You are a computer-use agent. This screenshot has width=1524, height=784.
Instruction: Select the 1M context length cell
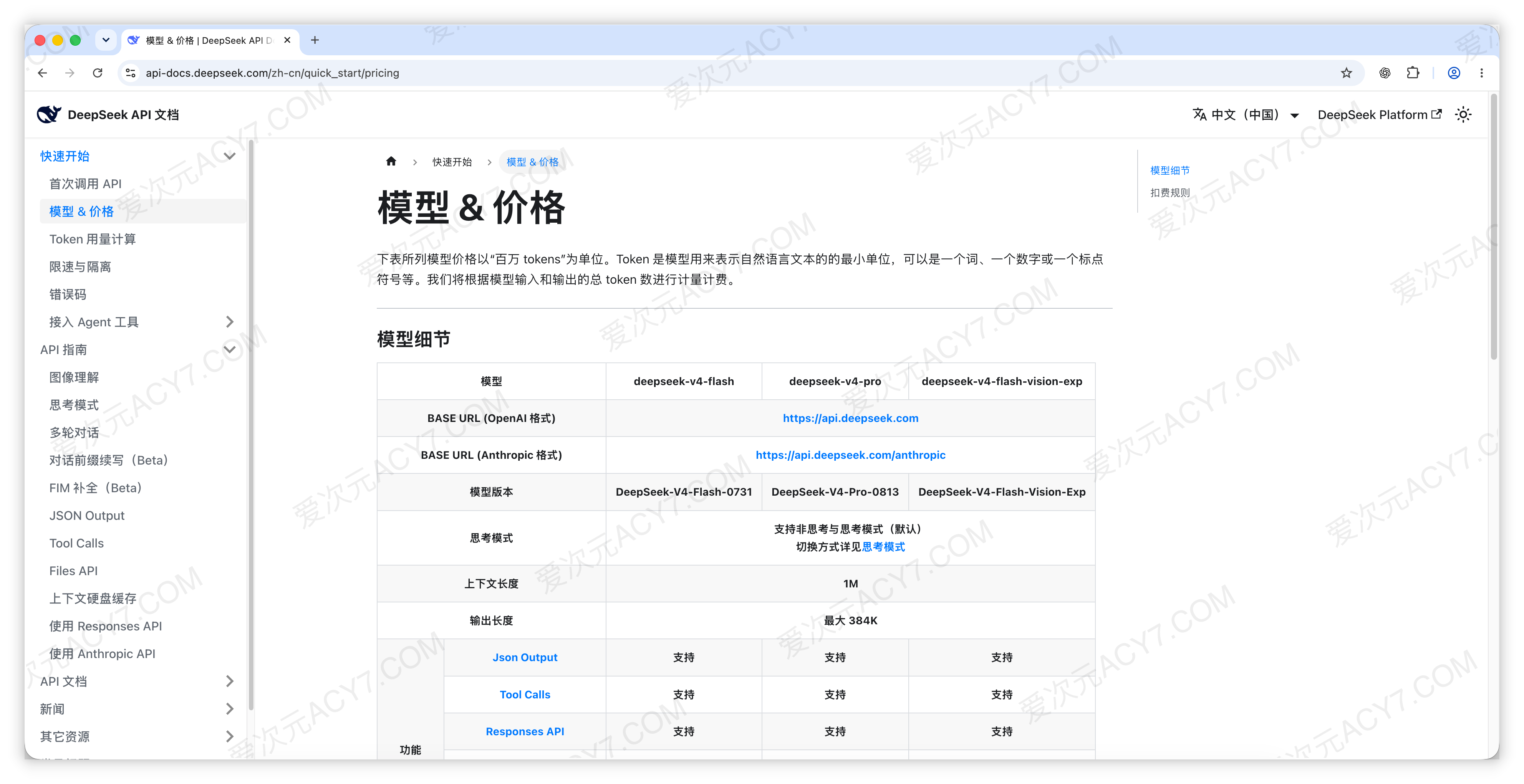(x=850, y=584)
